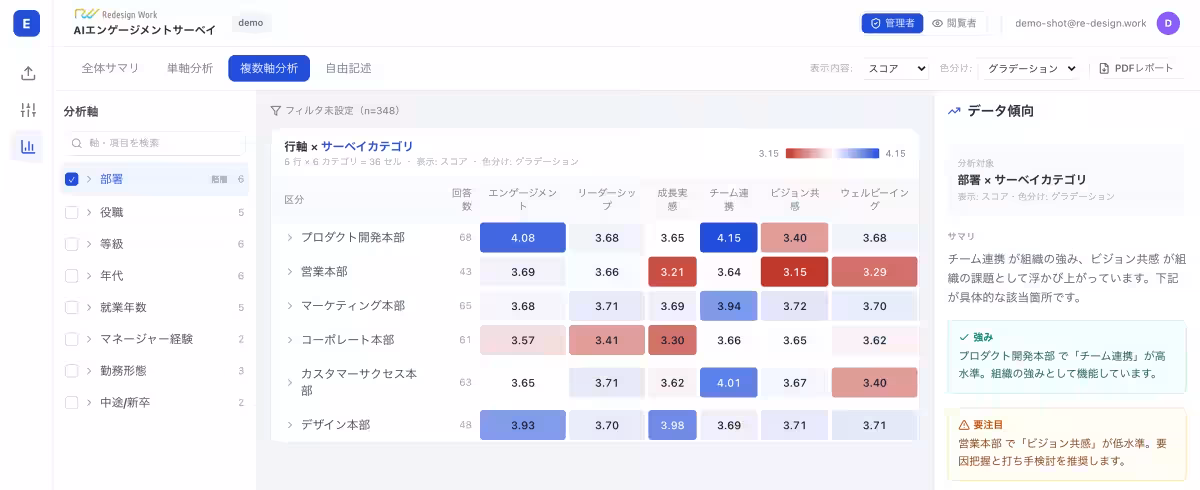Open the 表示内容 スコア dropdown
The height and width of the screenshot is (490, 1200).
(896, 68)
